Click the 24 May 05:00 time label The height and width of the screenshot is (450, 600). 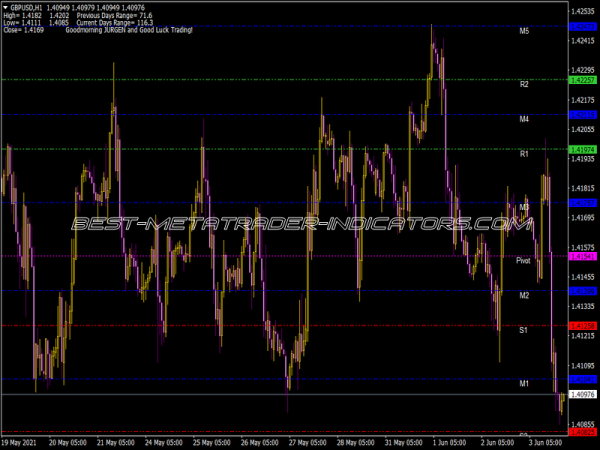coord(163,443)
